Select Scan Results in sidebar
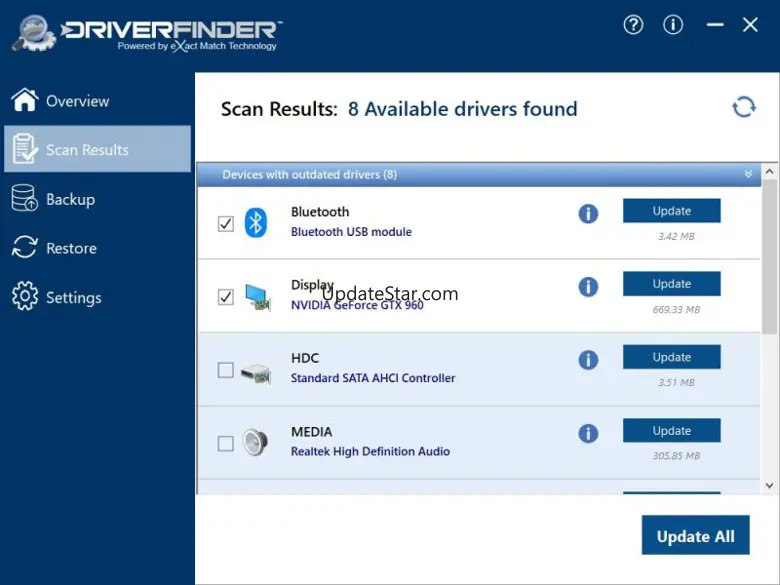Screen dimensions: 780x585 click(x=98, y=149)
